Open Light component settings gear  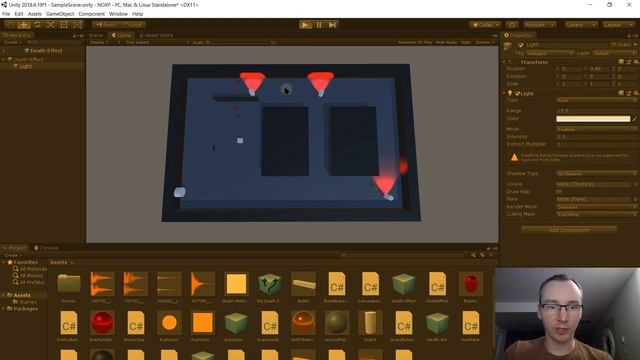click(x=636, y=93)
